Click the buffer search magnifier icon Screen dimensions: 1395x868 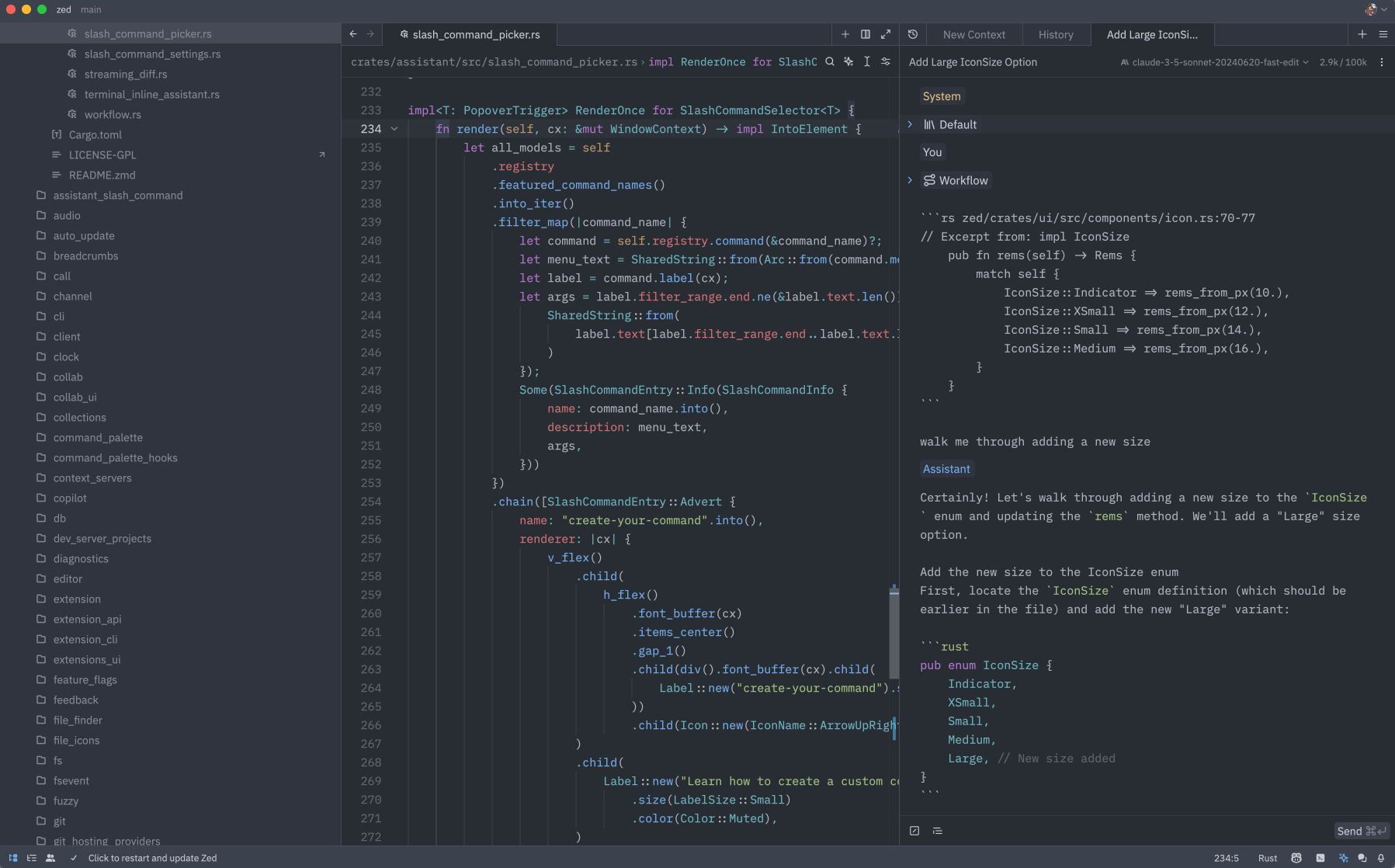pyautogui.click(x=830, y=62)
